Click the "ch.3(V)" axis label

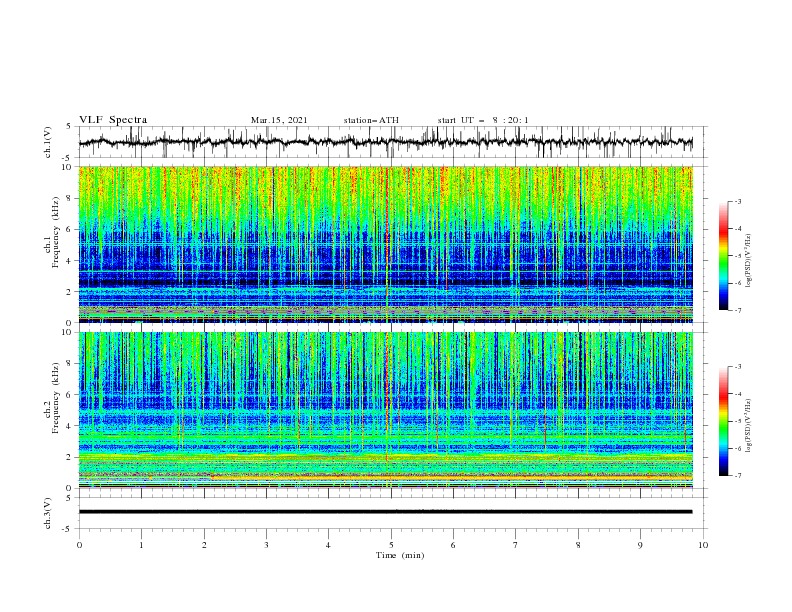pos(48,513)
